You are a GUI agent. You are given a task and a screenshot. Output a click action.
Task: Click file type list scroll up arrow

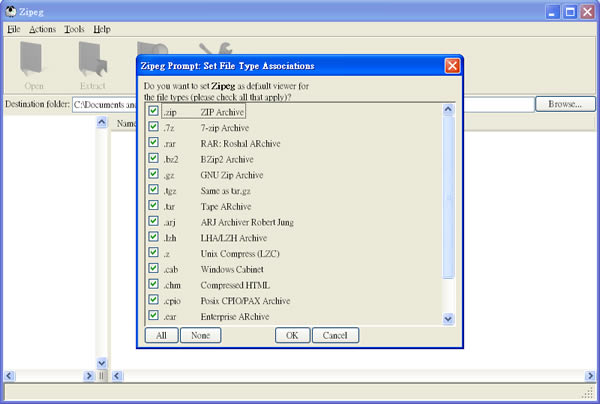pyautogui.click(x=448, y=110)
